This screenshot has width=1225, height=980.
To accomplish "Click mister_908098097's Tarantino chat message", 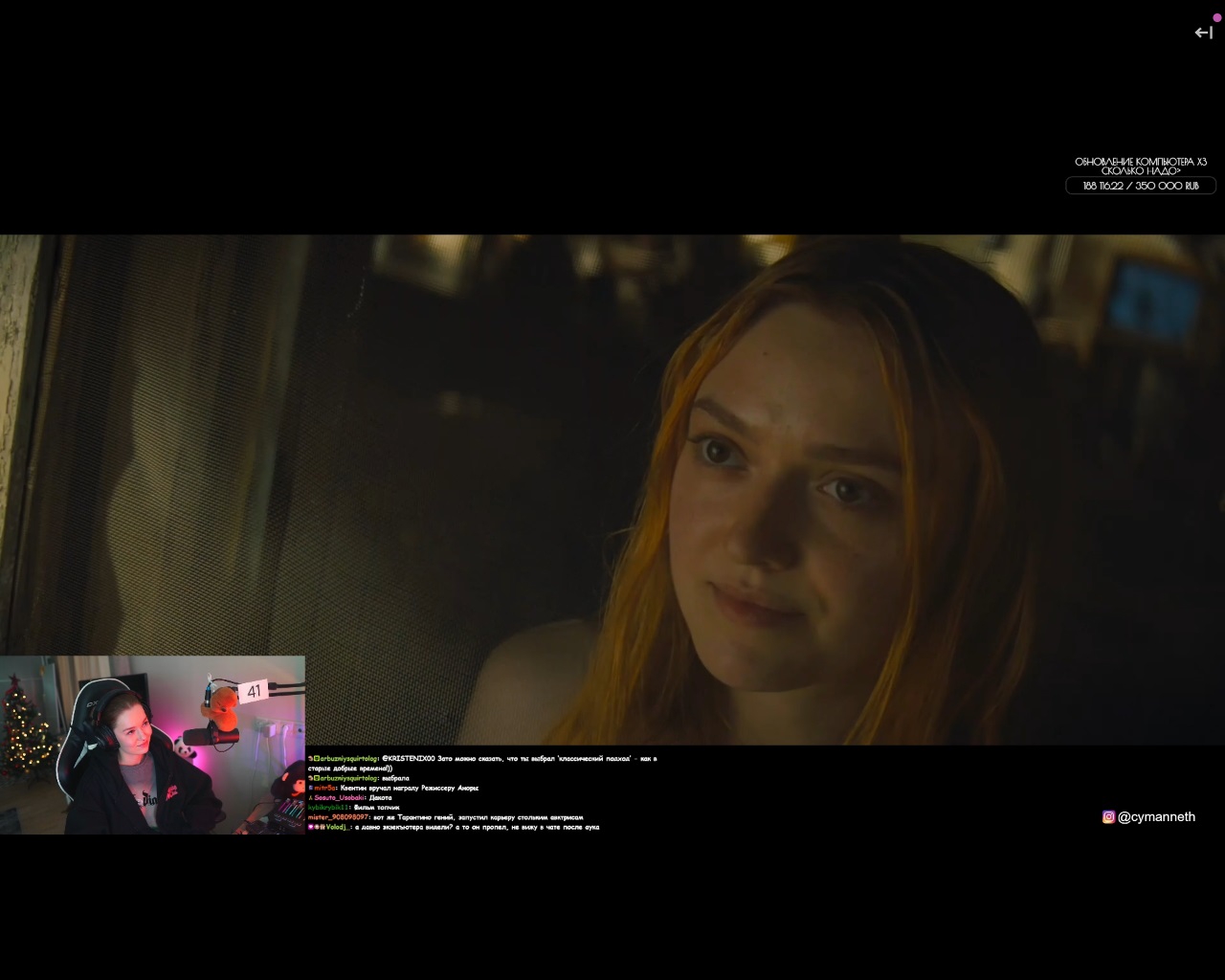I will 446,817.
